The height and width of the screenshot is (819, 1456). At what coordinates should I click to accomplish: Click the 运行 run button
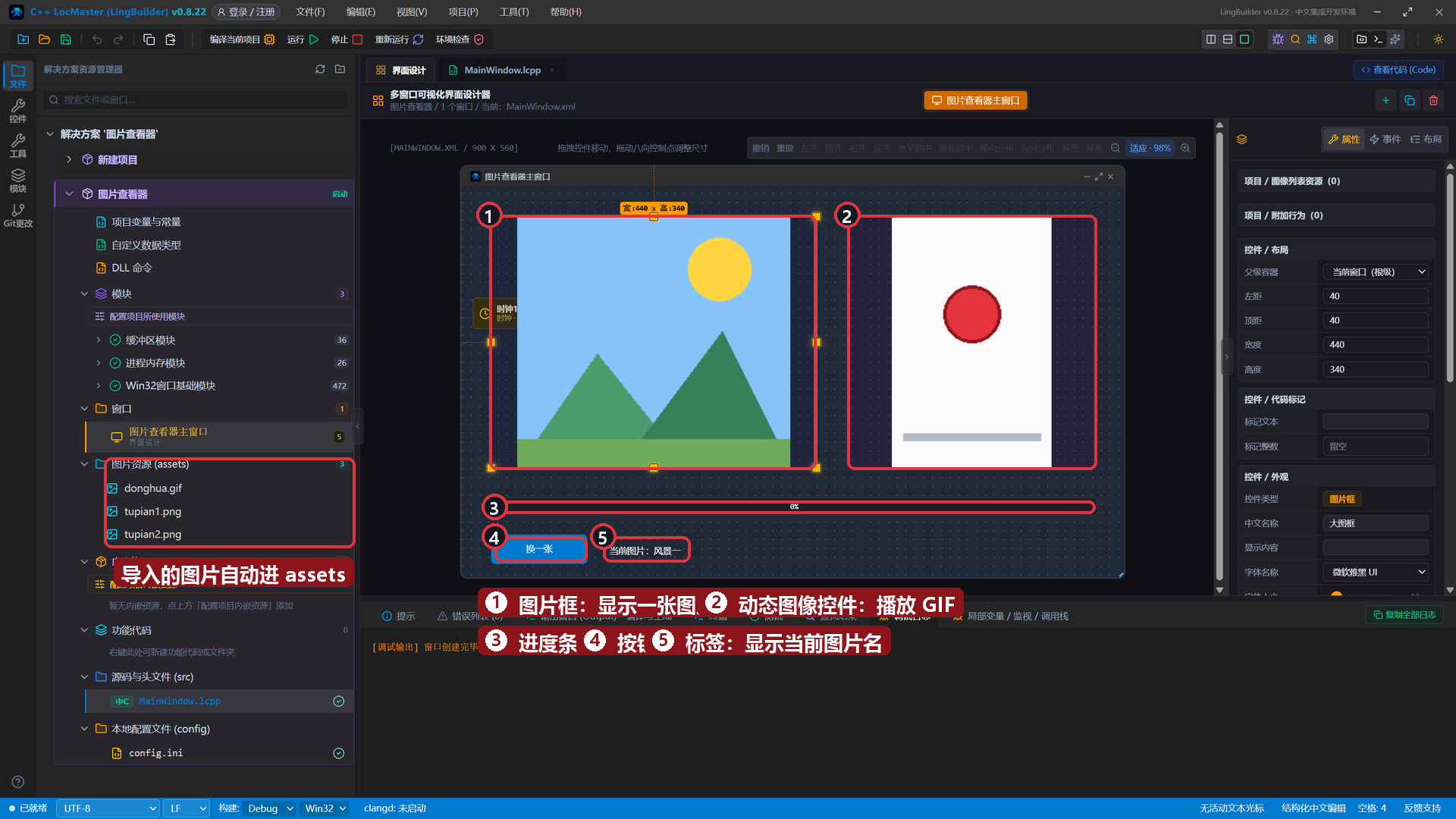[x=303, y=39]
